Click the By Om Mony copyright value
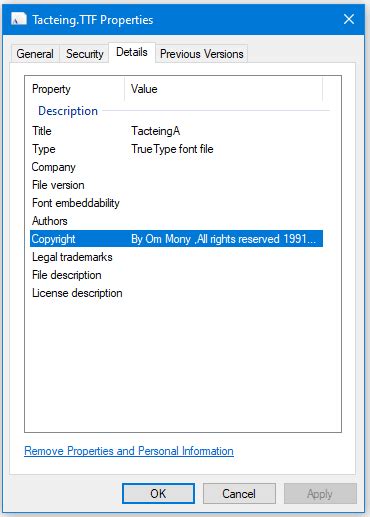Image resolution: width=370 pixels, height=517 pixels. [x=223, y=239]
